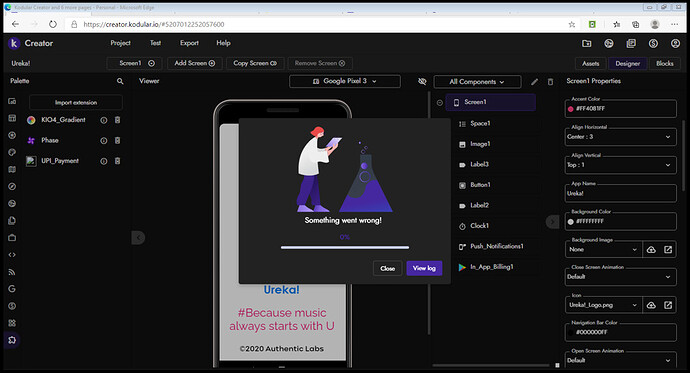Open palette search magnifier
Viewport: 690px width, 373px height.
click(x=120, y=81)
